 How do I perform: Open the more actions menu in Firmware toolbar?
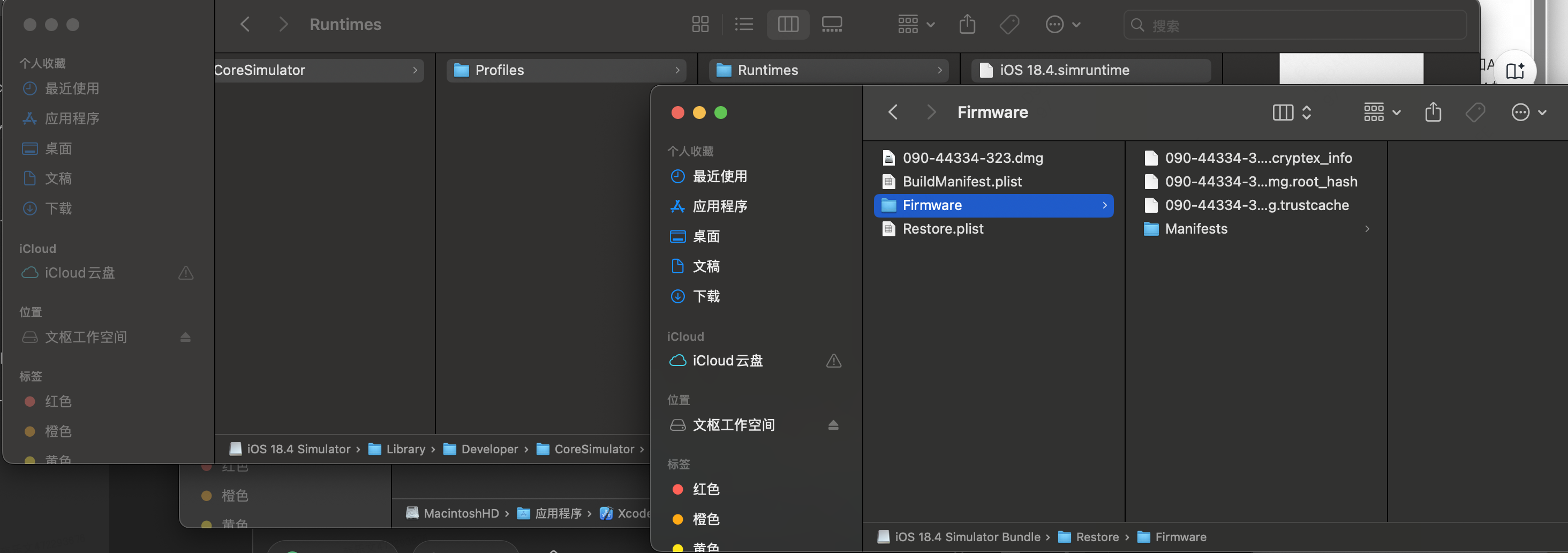pyautogui.click(x=1528, y=113)
